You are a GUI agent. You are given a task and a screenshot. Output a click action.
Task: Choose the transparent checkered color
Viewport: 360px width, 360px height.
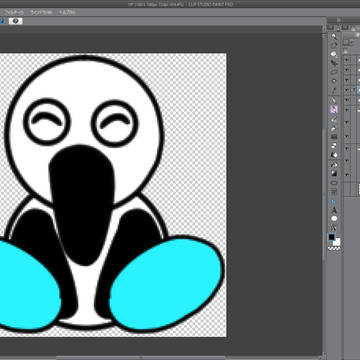(x=334, y=248)
